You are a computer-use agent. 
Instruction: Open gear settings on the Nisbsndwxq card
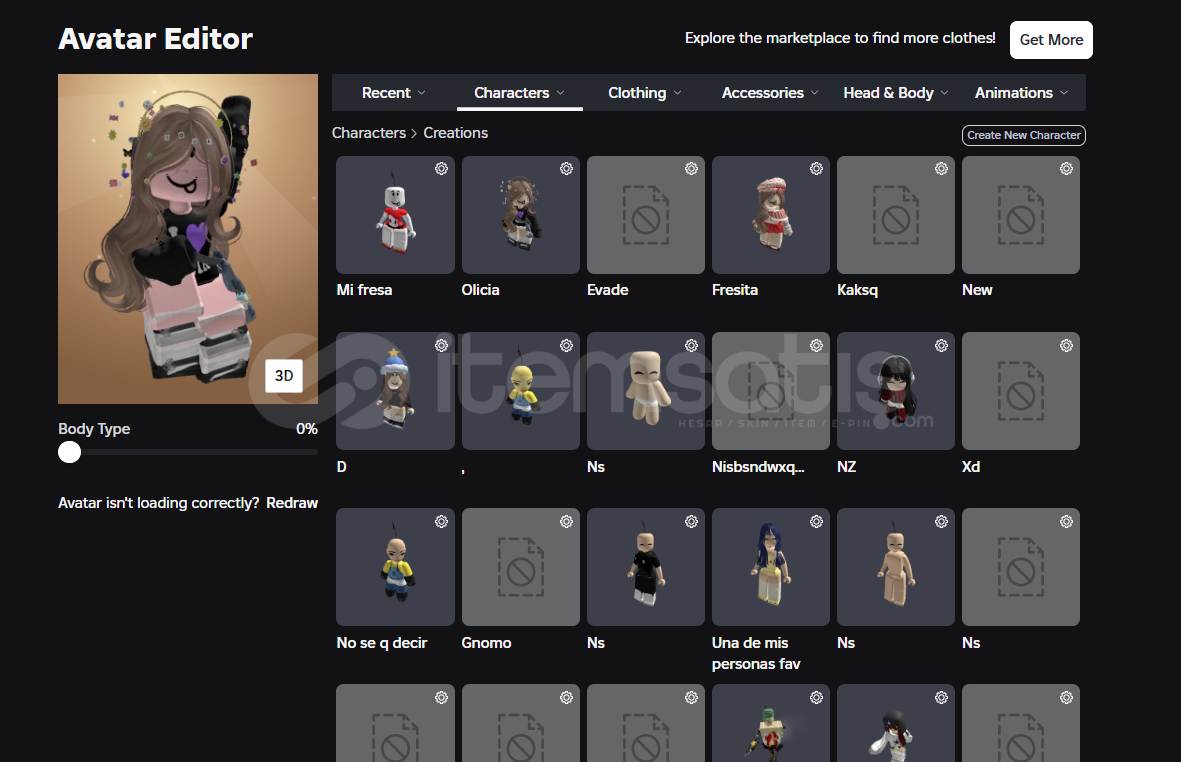click(816, 346)
